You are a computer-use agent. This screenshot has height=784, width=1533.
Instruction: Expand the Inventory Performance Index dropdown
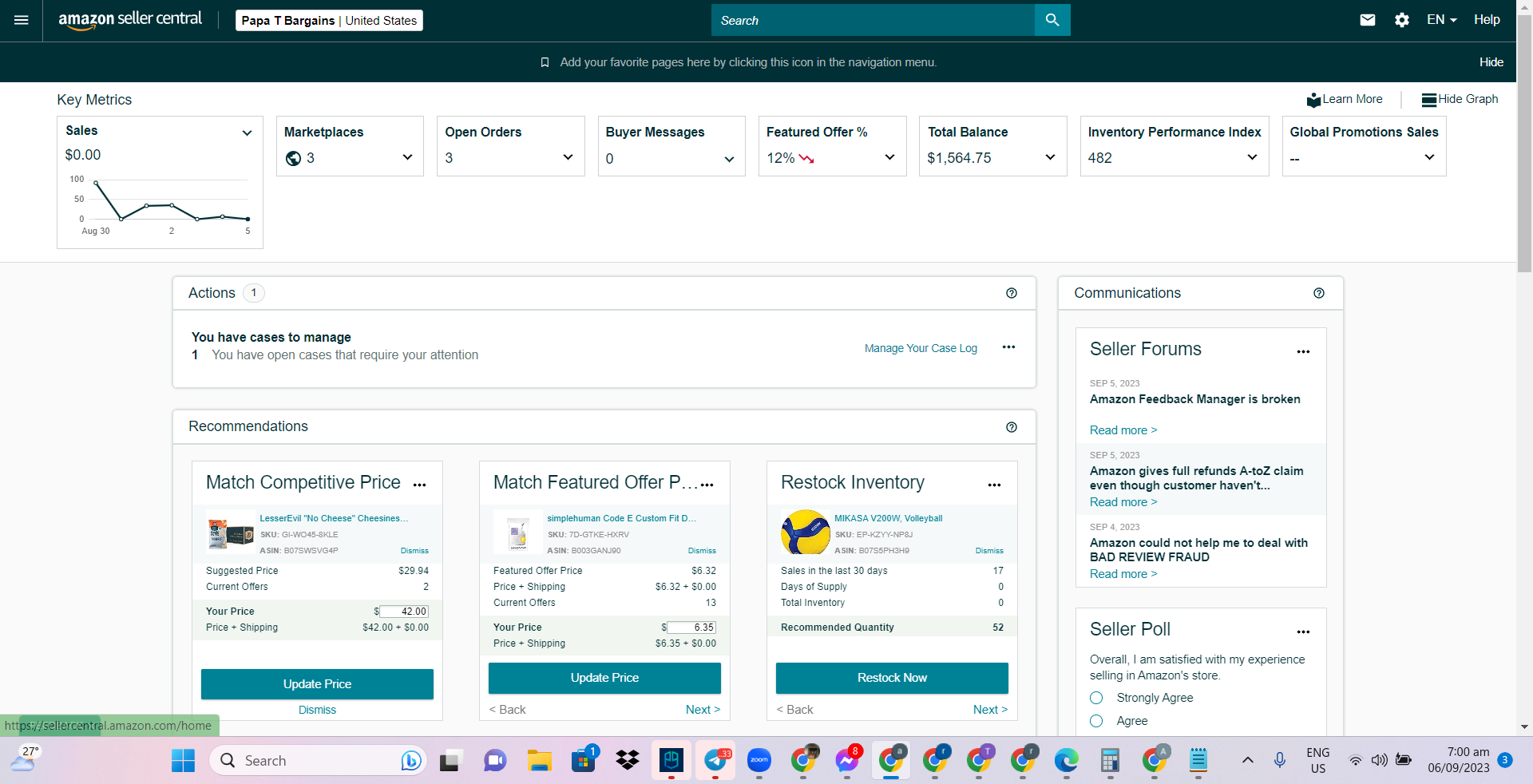click(1252, 157)
